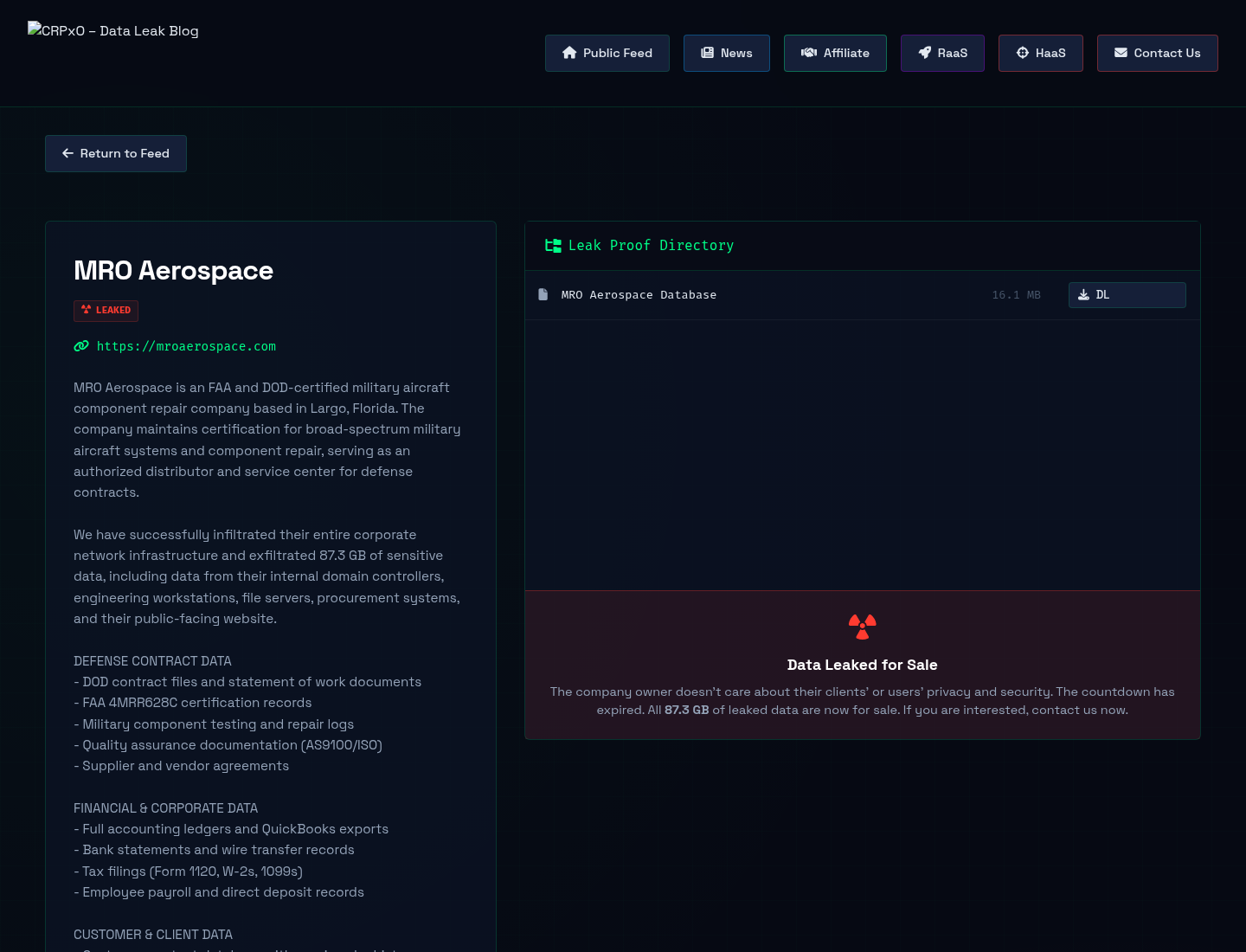This screenshot has width=1246, height=952.
Task: Click the handshake icon beside Affiliate
Action: click(x=809, y=53)
